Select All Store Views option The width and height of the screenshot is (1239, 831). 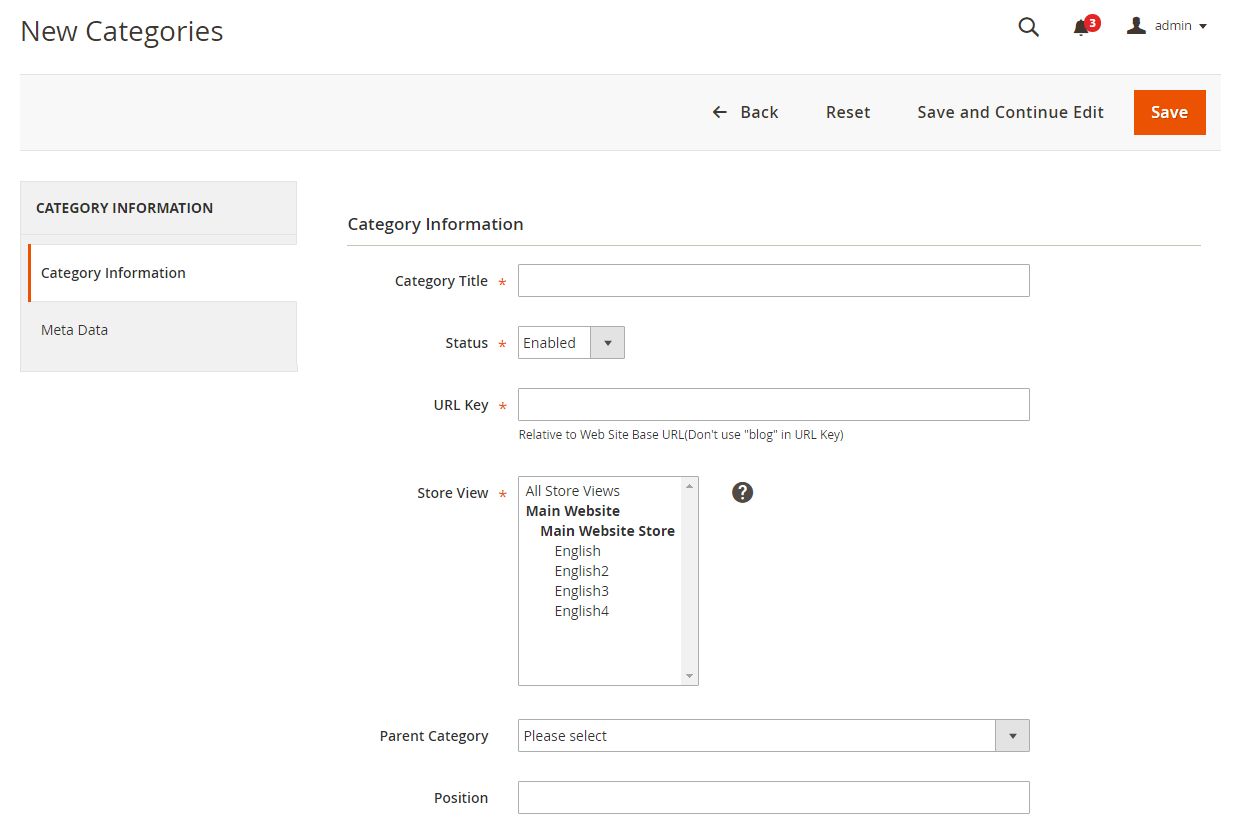[573, 491]
